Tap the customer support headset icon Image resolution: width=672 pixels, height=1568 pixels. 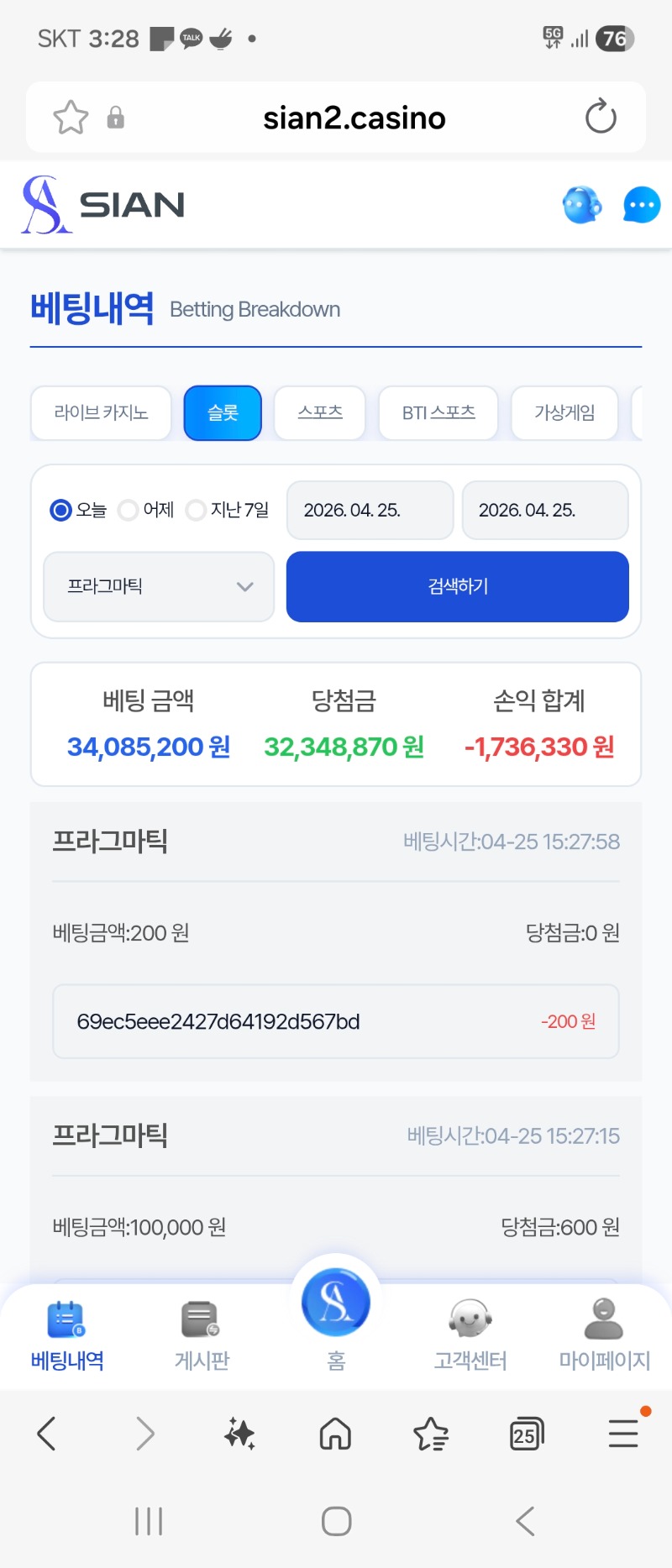[581, 205]
